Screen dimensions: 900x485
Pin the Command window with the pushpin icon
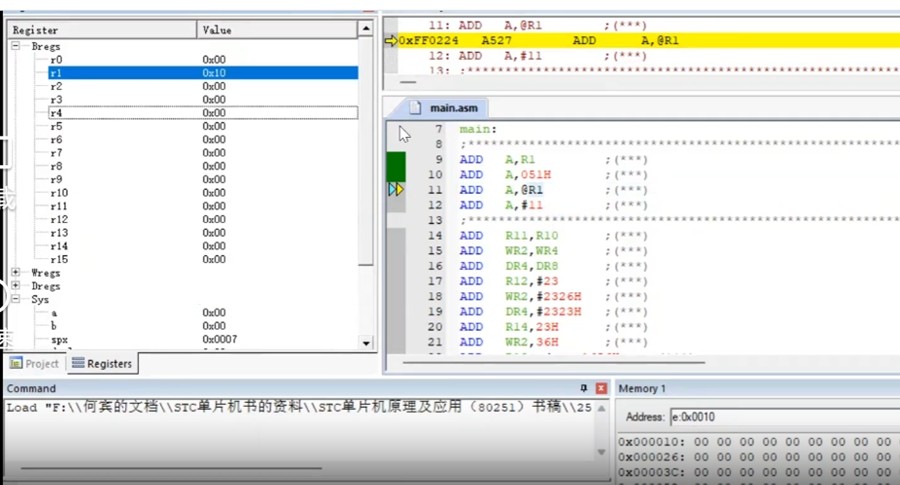(585, 388)
